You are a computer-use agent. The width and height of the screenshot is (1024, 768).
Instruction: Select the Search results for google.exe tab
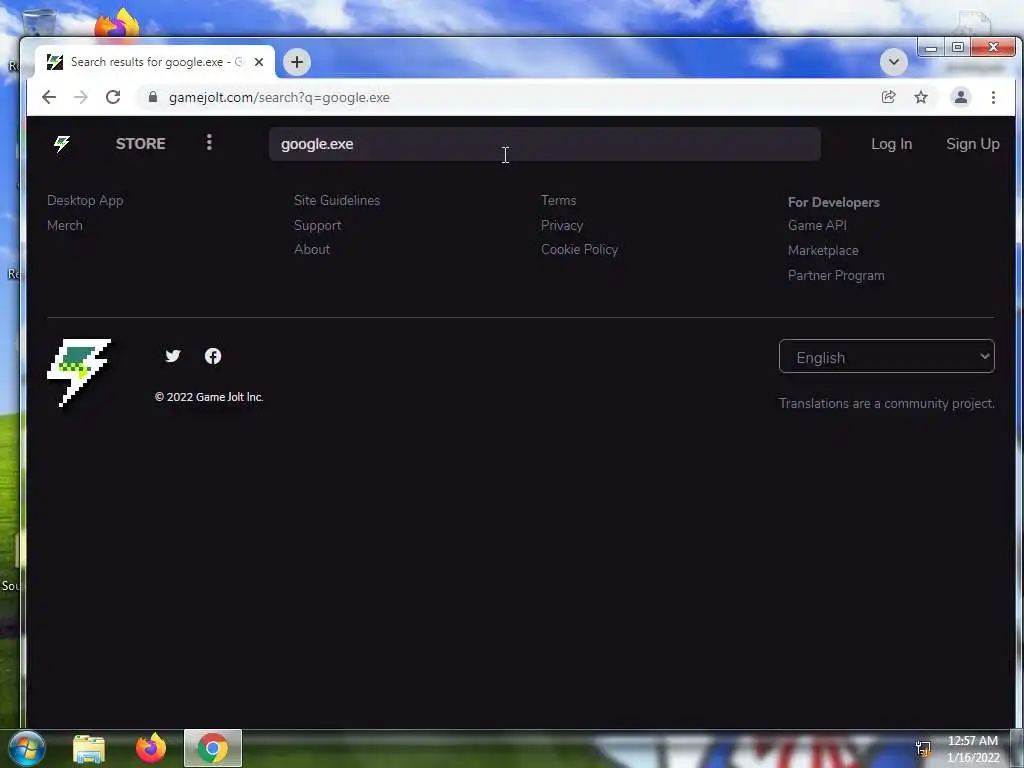point(155,62)
